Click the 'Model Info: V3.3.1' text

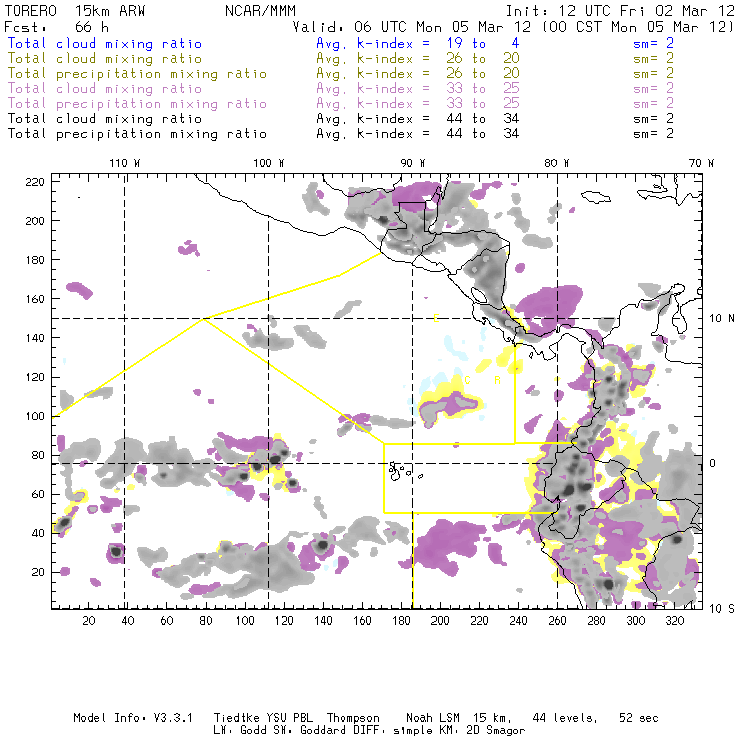(x=133, y=718)
